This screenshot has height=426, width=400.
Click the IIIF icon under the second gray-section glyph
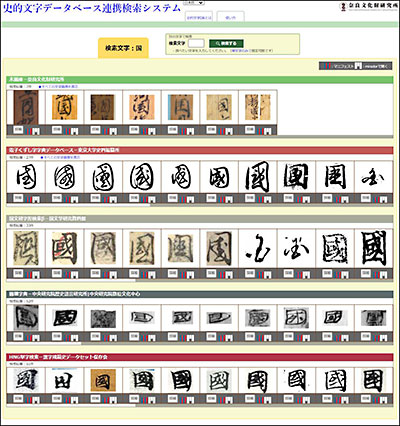[67, 274]
